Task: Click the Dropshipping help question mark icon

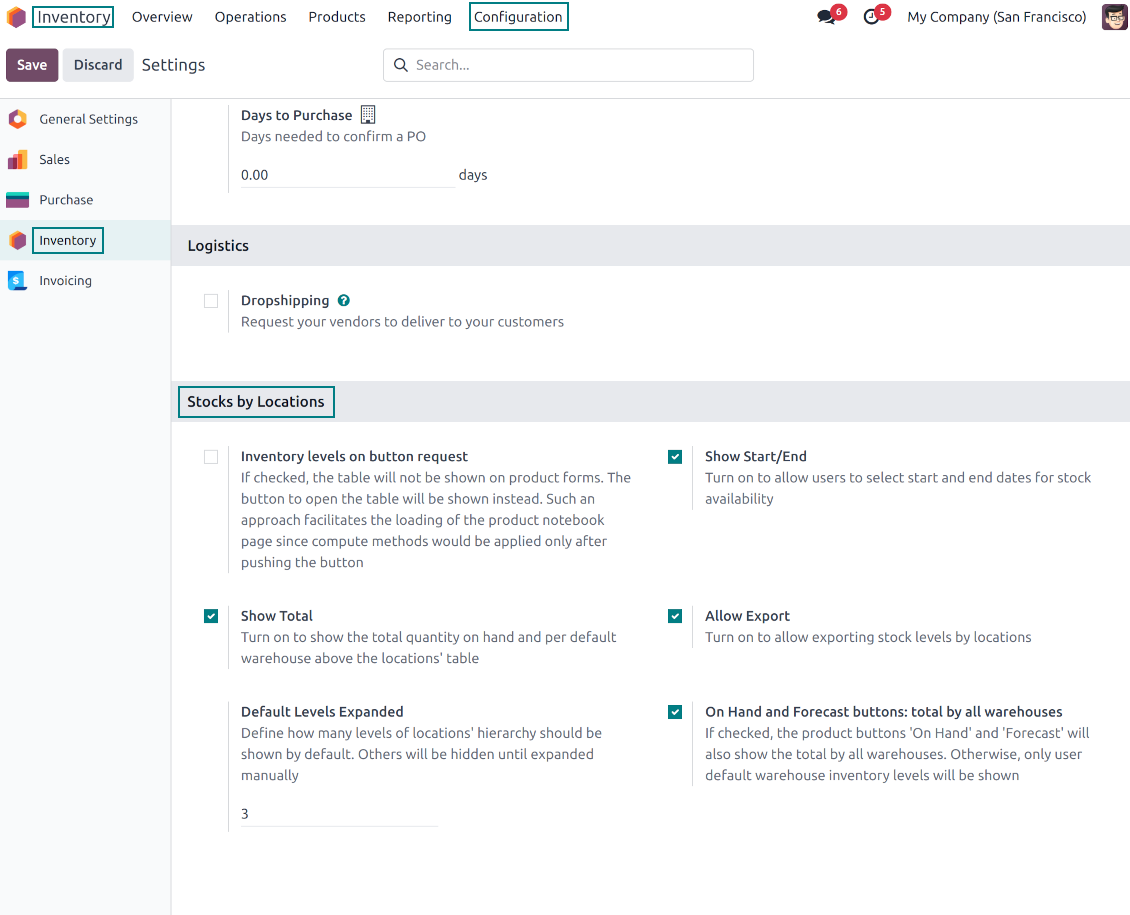Action: click(343, 300)
